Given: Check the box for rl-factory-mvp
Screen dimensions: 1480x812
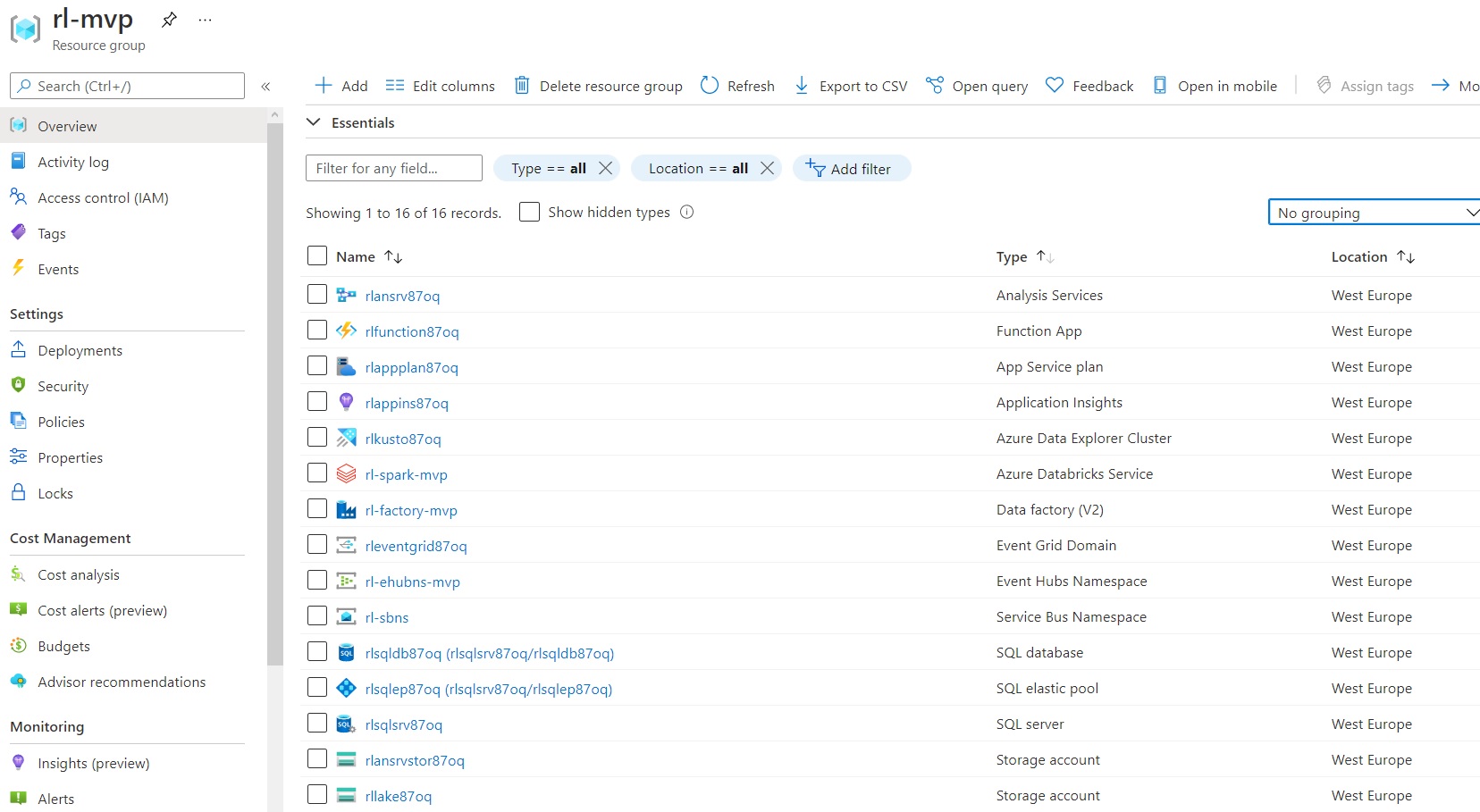Looking at the screenshot, I should pos(317,508).
